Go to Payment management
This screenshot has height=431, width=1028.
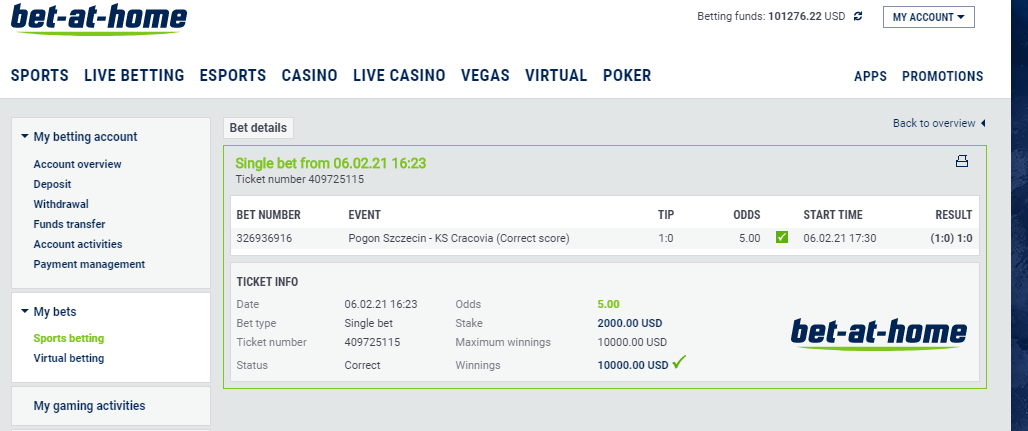coord(89,264)
